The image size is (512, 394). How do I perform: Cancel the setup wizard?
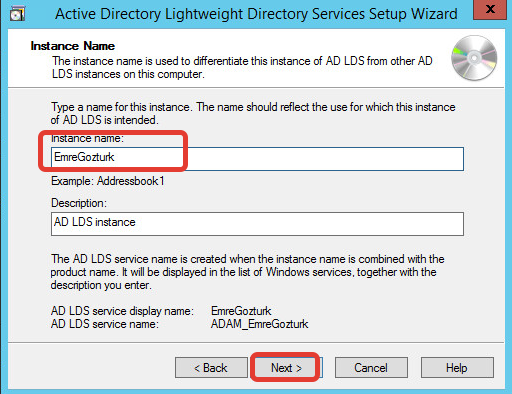(371, 368)
